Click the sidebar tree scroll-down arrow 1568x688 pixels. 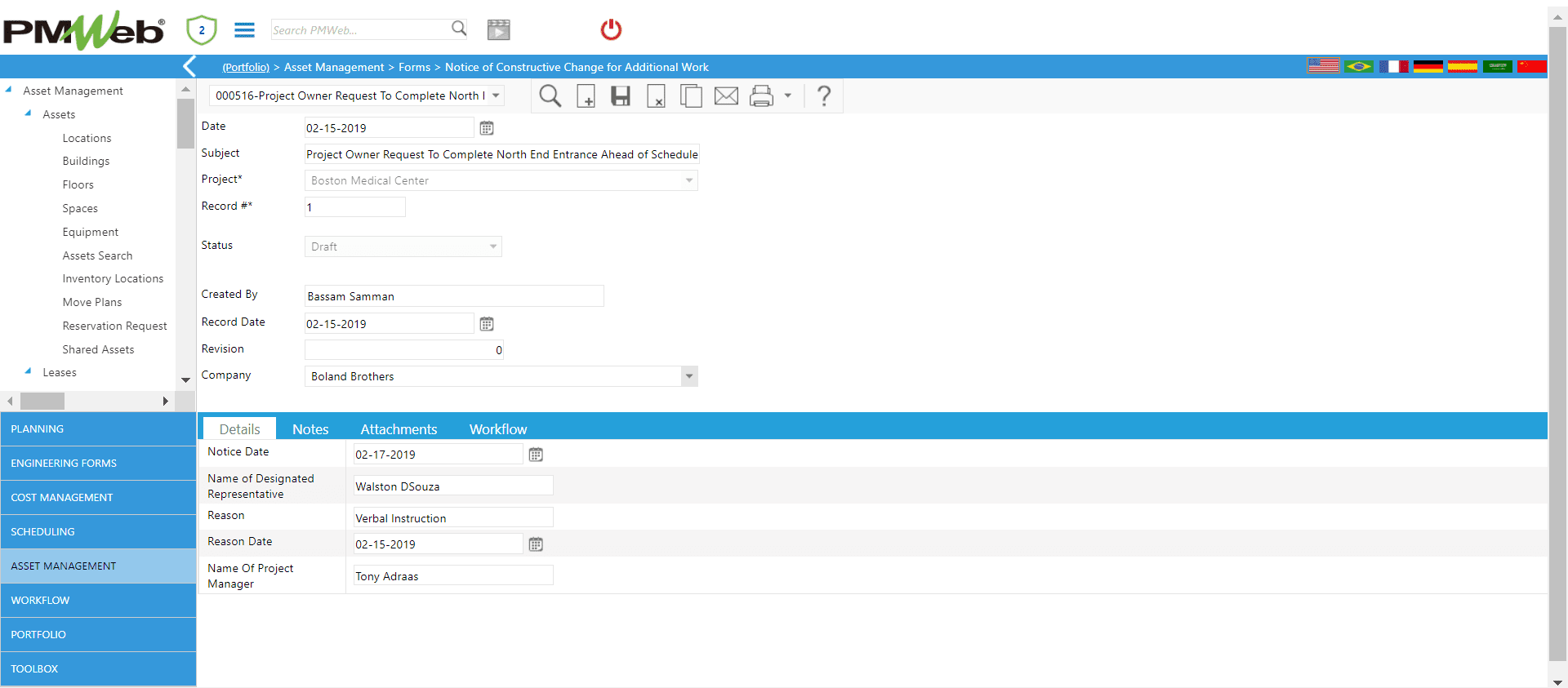pos(185,380)
